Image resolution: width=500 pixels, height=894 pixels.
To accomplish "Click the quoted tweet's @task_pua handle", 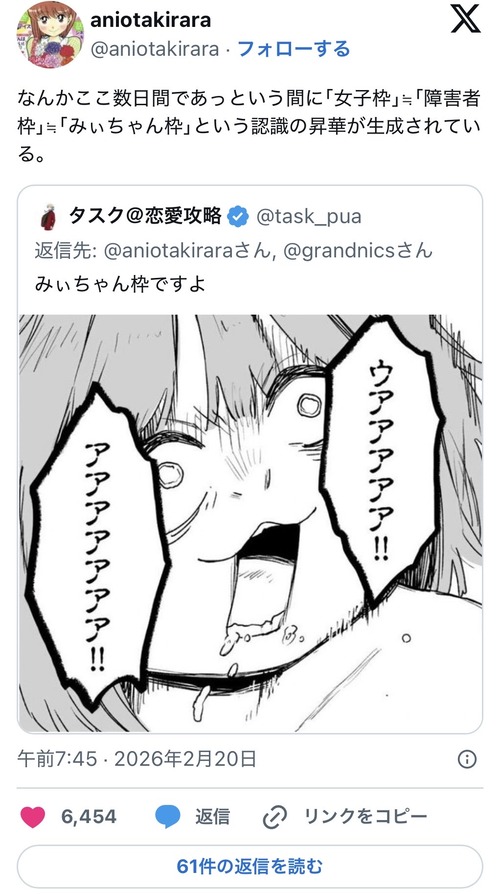I will click(x=308, y=217).
